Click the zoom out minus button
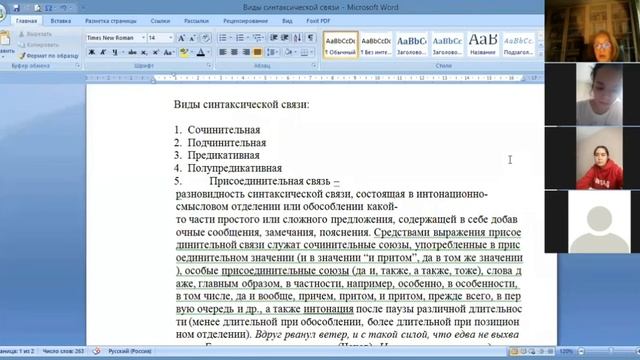 (581, 351)
